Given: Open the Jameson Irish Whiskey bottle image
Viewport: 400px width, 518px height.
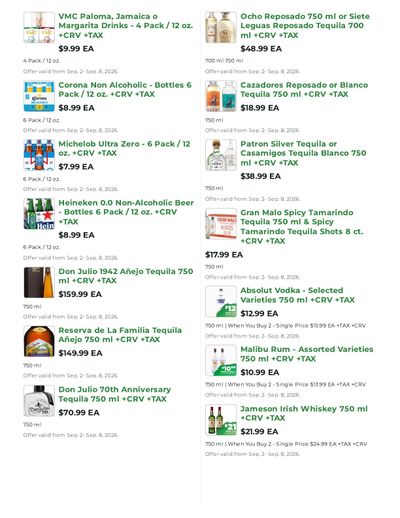Looking at the screenshot, I should pos(221,420).
